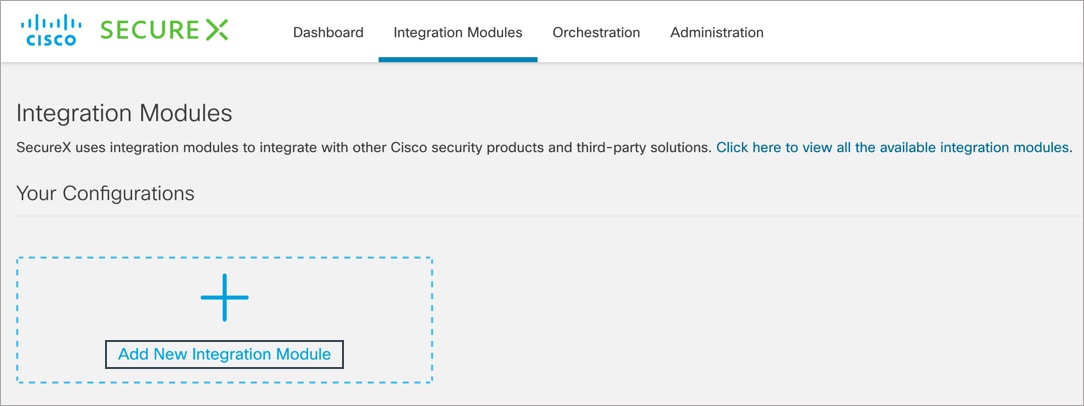Click inside the dashed add-module box
The height and width of the screenshot is (406, 1084).
[225, 320]
